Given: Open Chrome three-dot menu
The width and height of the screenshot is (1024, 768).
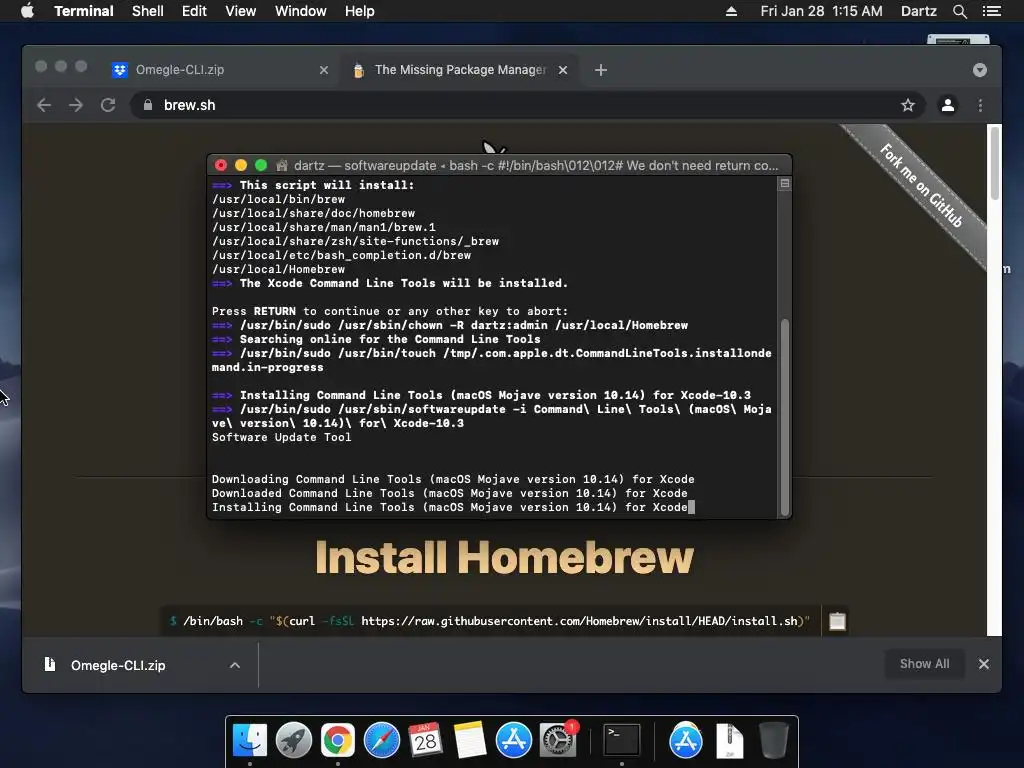Looking at the screenshot, I should click(980, 105).
